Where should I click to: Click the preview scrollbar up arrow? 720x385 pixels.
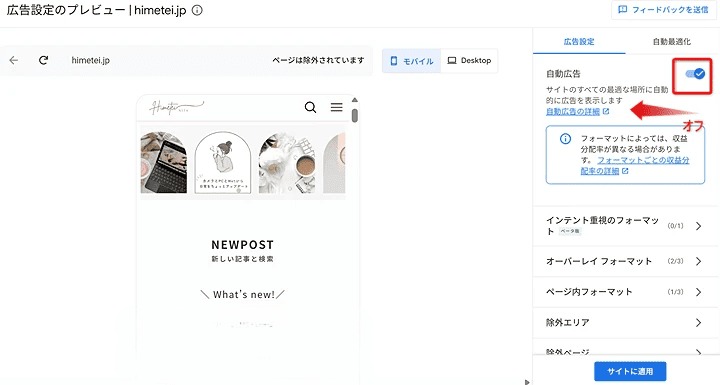(354, 100)
